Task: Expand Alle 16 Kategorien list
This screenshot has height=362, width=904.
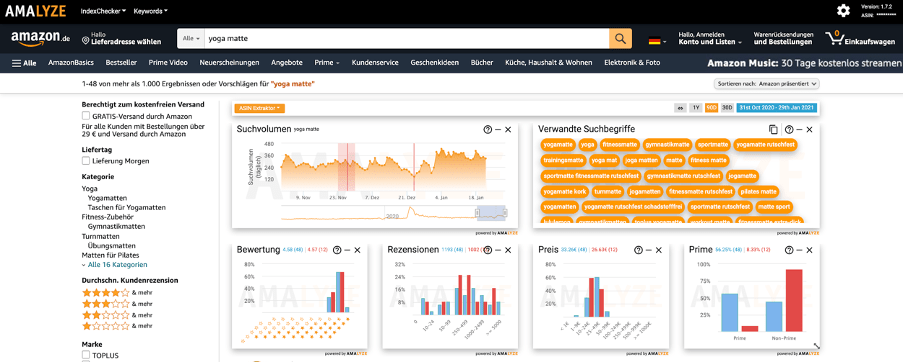Action: (114, 265)
